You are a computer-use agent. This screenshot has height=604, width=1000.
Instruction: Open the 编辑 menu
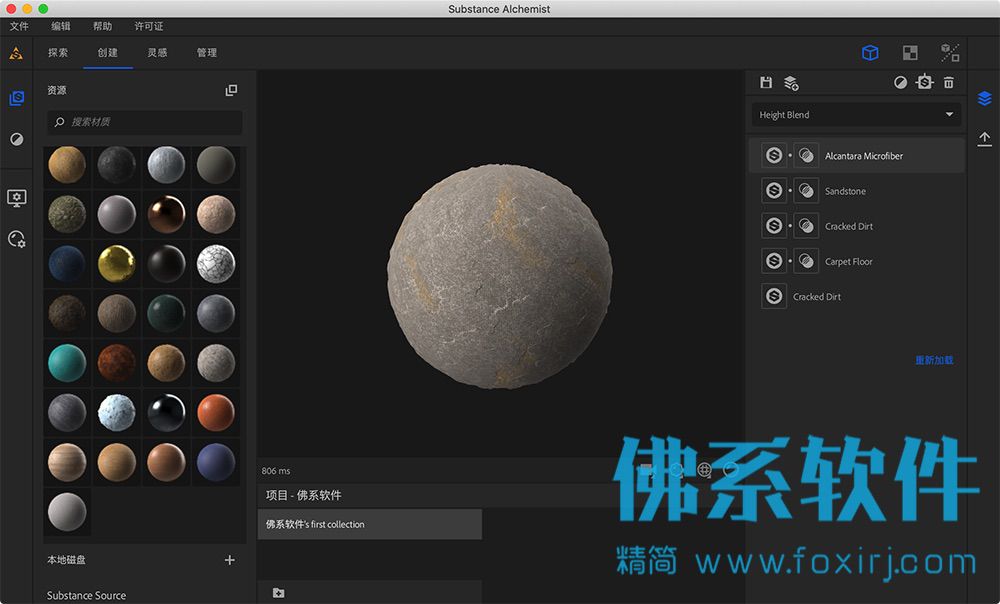point(61,26)
